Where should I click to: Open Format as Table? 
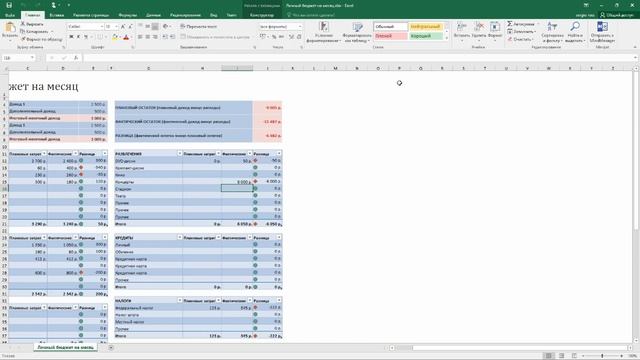(x=357, y=32)
